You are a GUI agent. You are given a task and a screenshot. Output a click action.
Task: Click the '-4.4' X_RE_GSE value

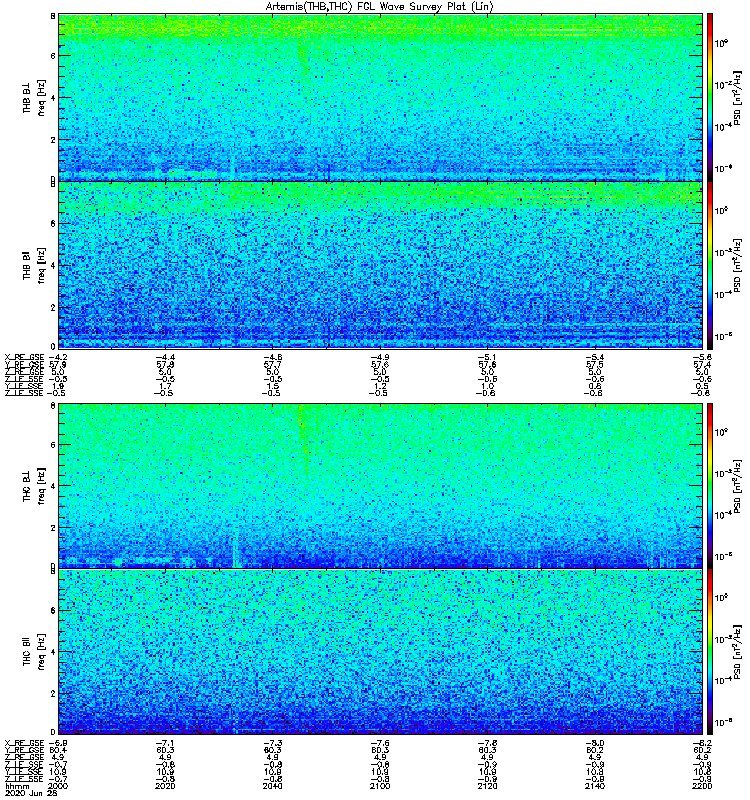[x=164, y=357]
